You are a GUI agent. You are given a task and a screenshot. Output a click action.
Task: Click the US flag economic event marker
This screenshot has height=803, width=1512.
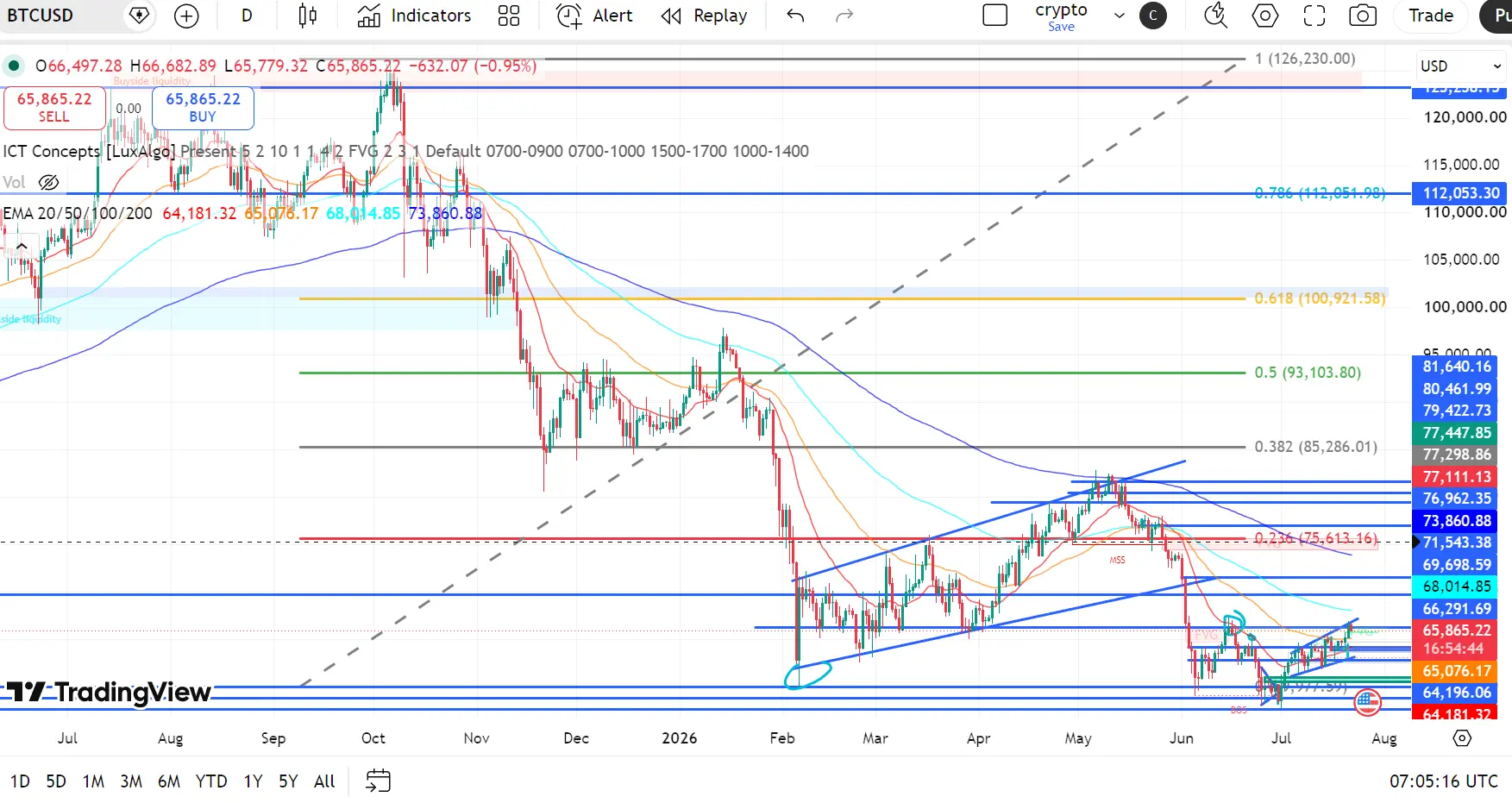[1368, 703]
